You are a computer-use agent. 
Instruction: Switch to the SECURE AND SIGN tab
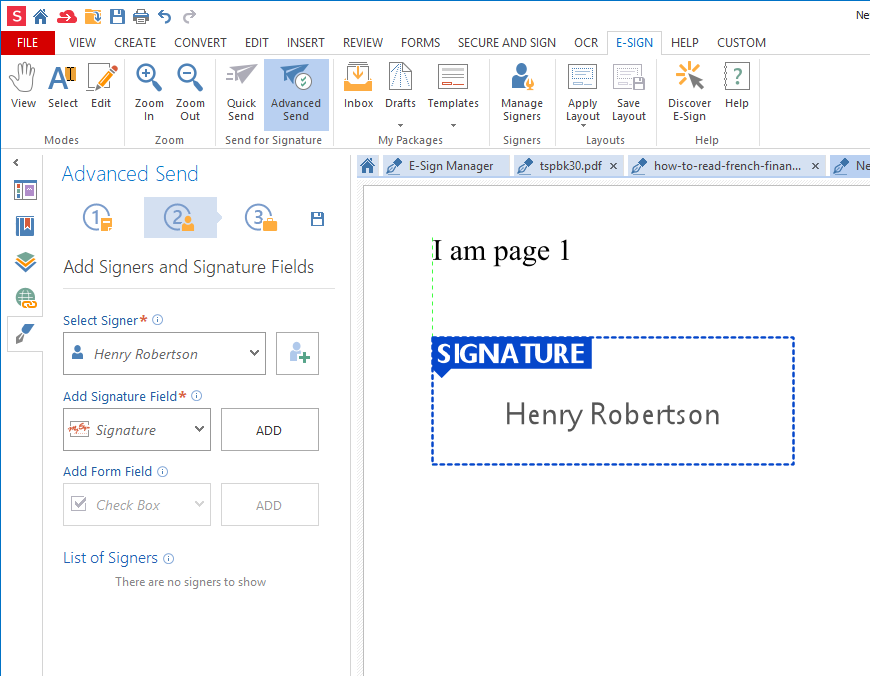pyautogui.click(x=506, y=43)
